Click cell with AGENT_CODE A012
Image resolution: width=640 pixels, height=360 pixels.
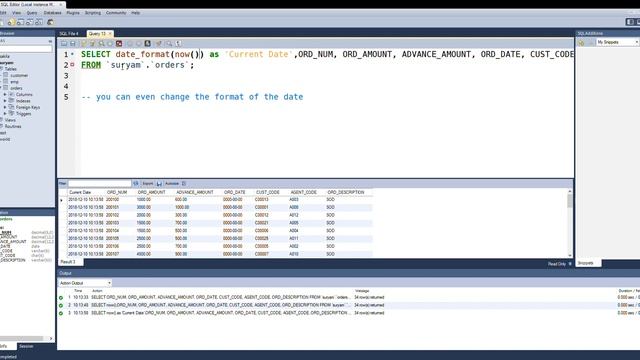click(x=294, y=215)
